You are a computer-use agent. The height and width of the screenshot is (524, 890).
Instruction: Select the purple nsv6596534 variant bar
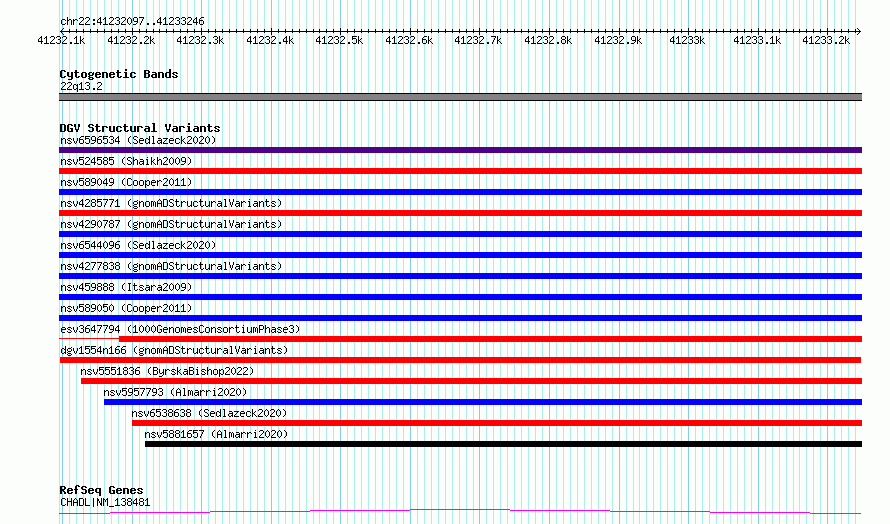click(x=460, y=150)
